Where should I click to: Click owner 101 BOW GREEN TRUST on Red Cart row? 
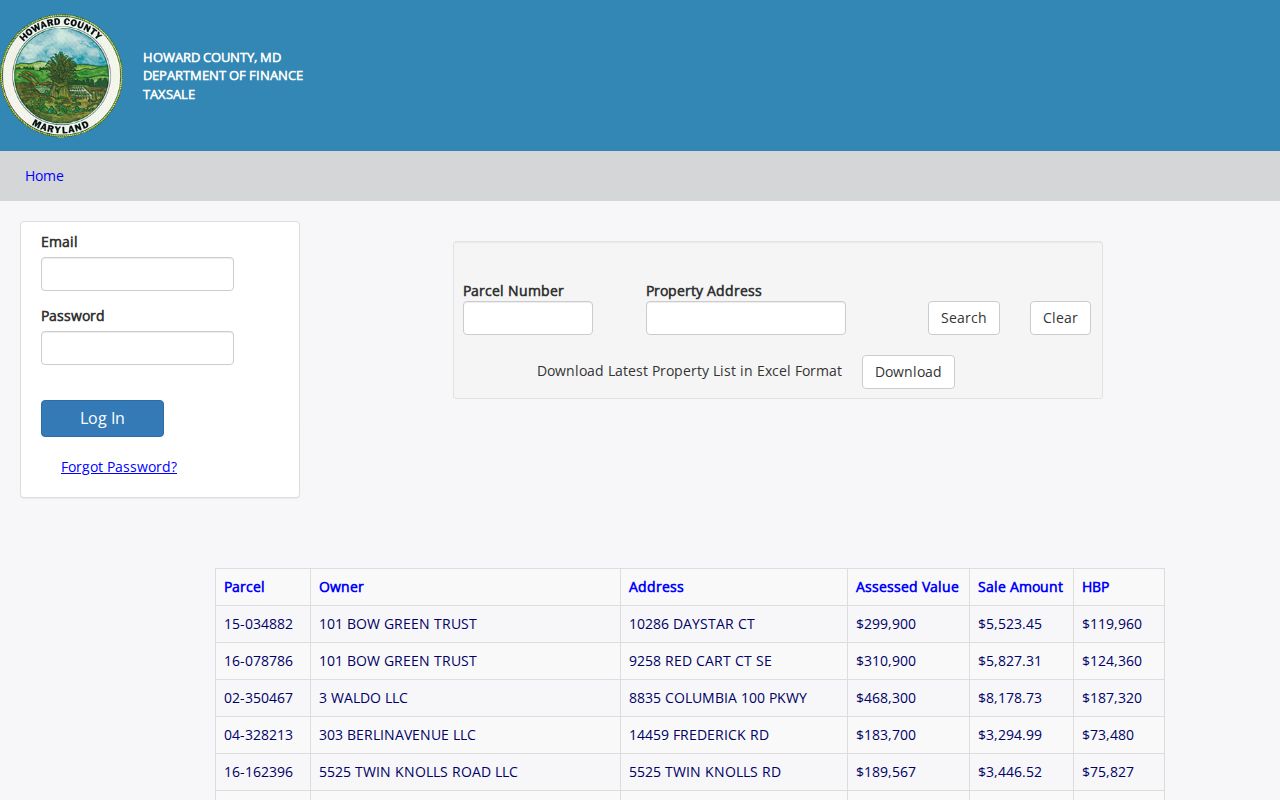pyautogui.click(x=398, y=661)
